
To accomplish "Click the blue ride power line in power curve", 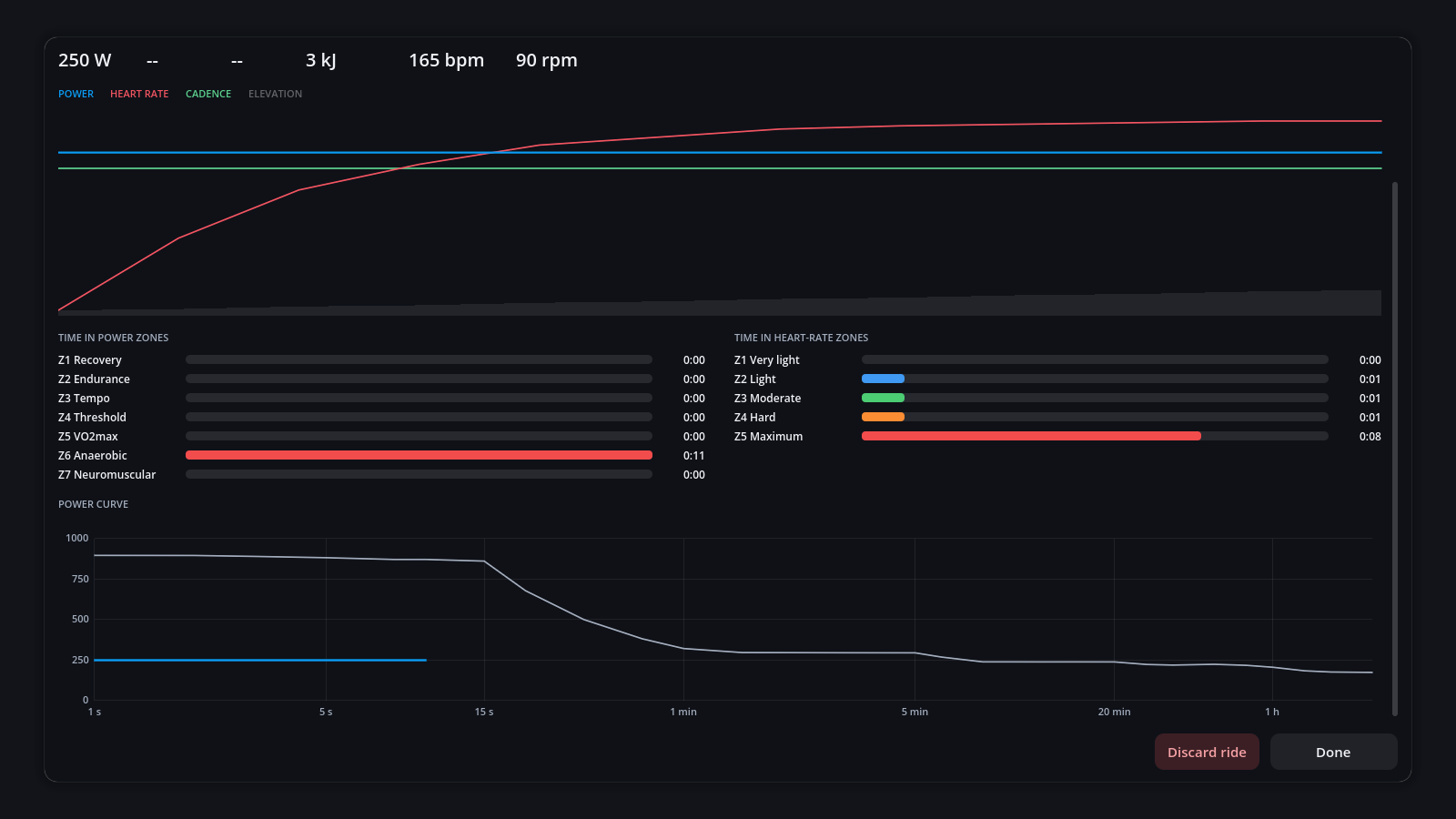I will (x=260, y=660).
